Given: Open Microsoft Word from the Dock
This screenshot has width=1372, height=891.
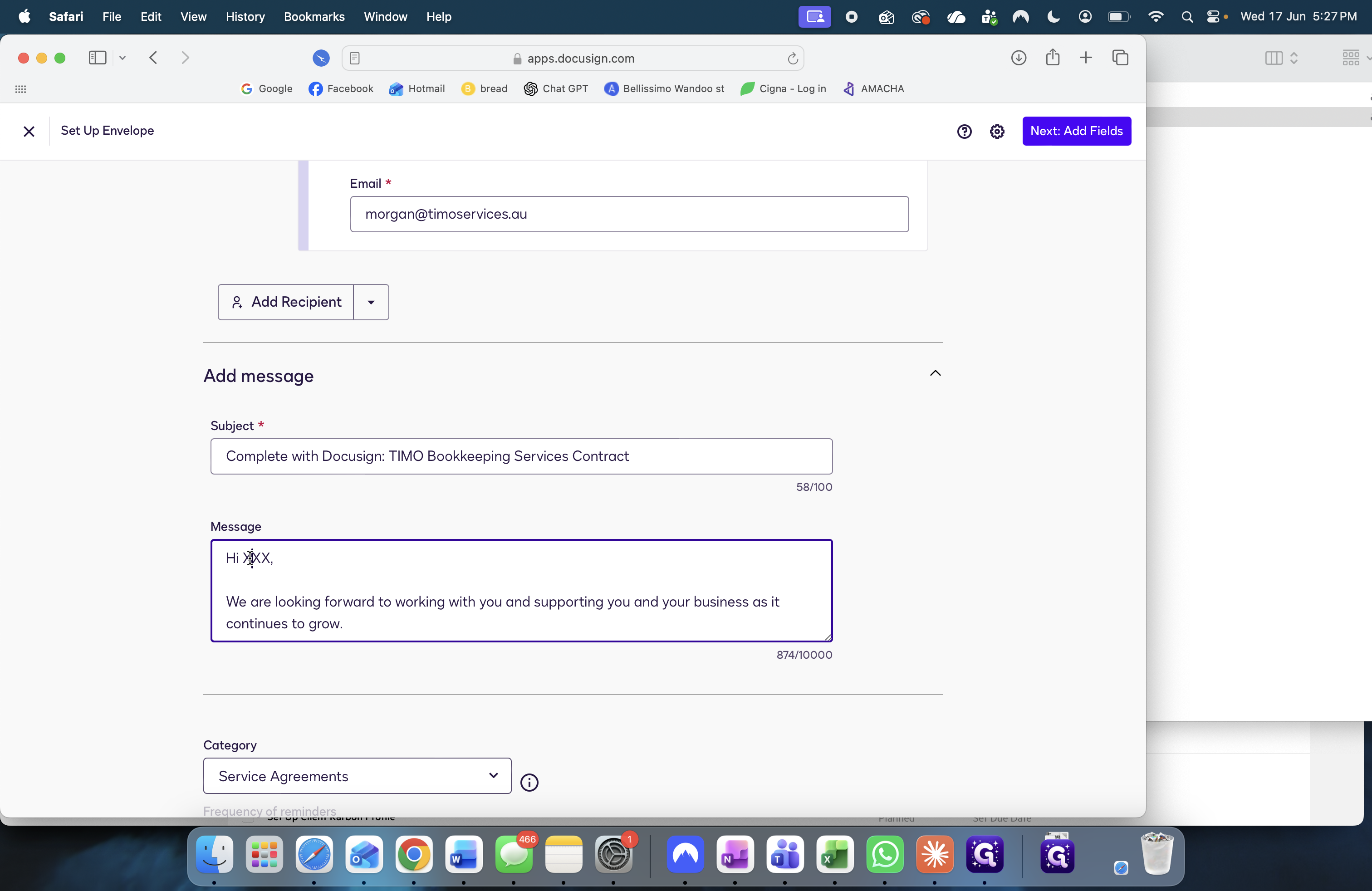Looking at the screenshot, I should click(464, 853).
